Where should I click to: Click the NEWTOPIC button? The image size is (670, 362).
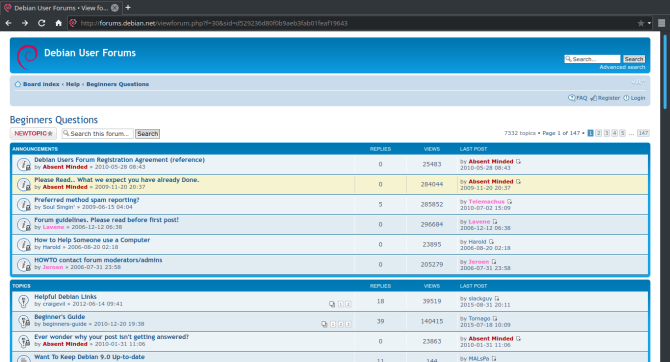[33, 133]
